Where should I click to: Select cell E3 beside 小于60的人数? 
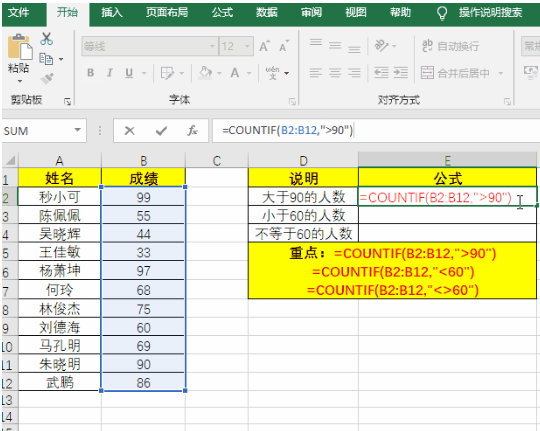(447, 215)
